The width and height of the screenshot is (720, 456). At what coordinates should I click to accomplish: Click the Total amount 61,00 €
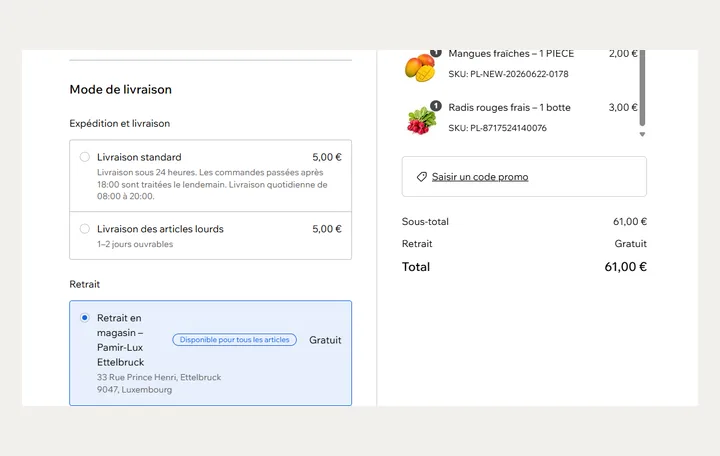[x=625, y=267]
